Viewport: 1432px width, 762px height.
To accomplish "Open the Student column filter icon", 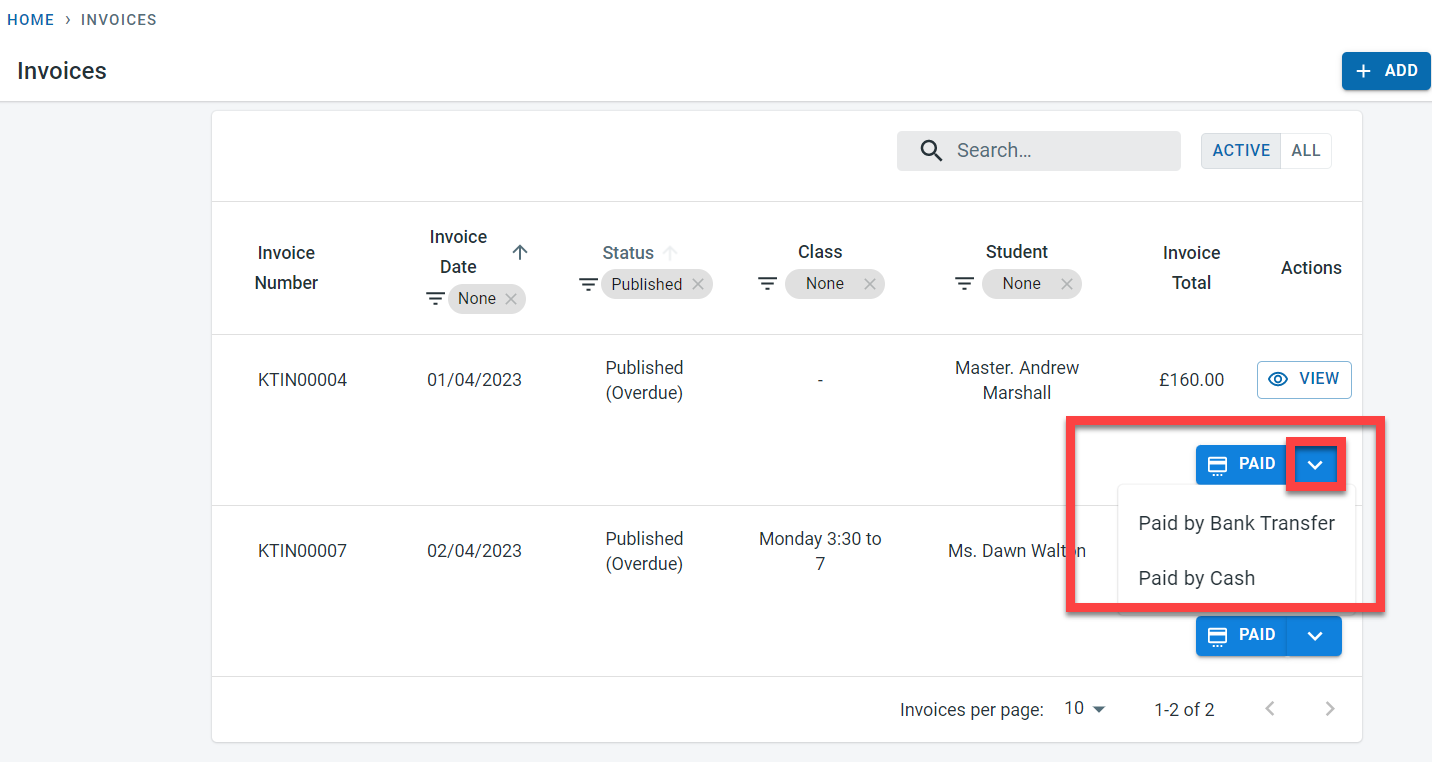I will point(964,284).
